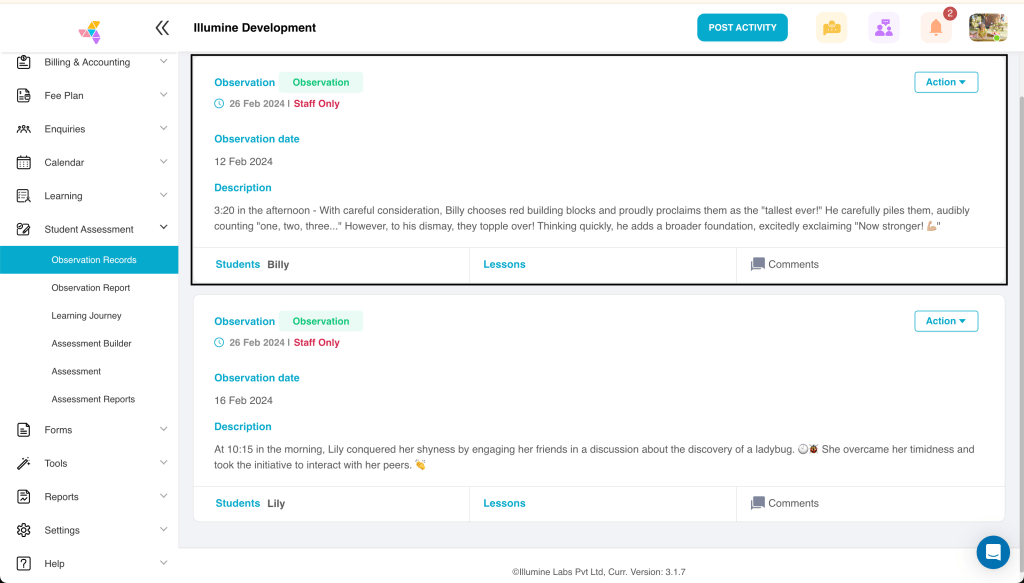
Task: Open the chat support bubble
Action: point(993,552)
